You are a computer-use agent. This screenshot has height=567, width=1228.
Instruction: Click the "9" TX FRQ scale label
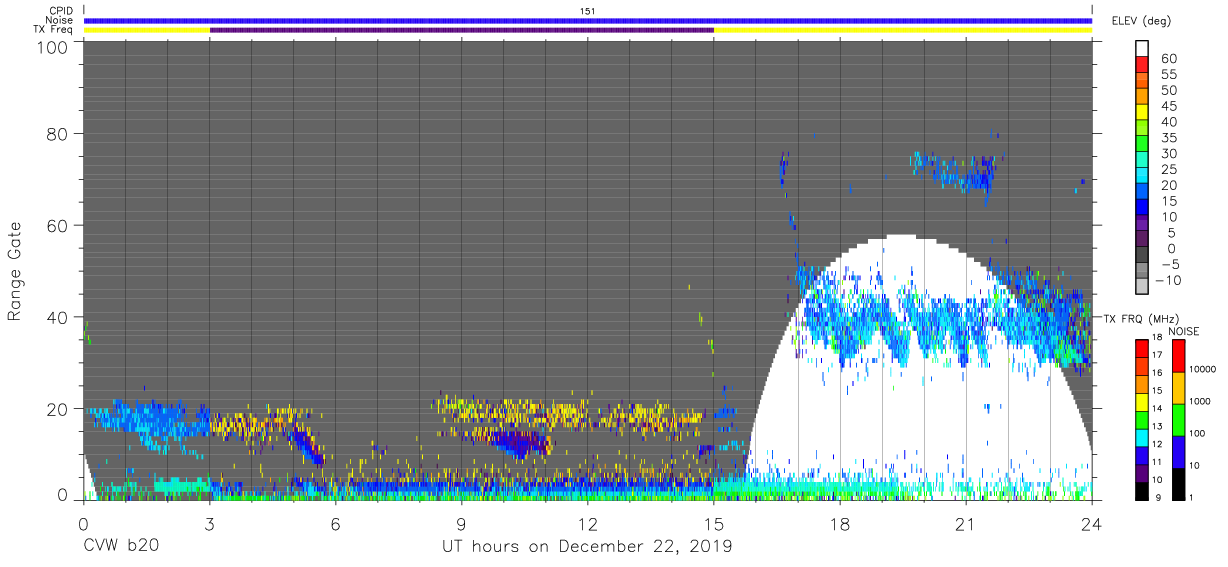pos(1160,498)
